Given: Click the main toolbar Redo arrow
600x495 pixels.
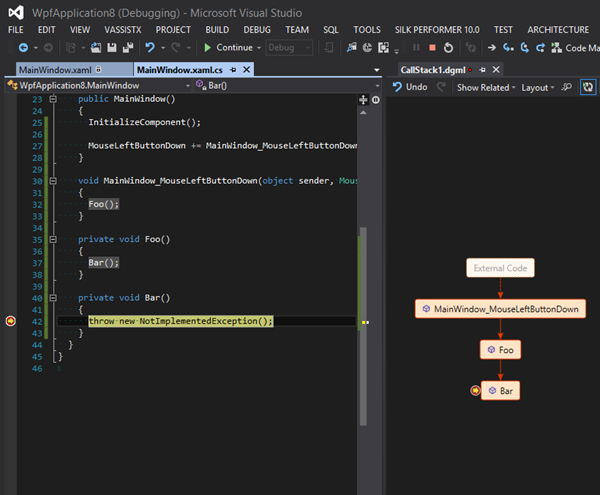Looking at the screenshot, I should [x=176, y=48].
